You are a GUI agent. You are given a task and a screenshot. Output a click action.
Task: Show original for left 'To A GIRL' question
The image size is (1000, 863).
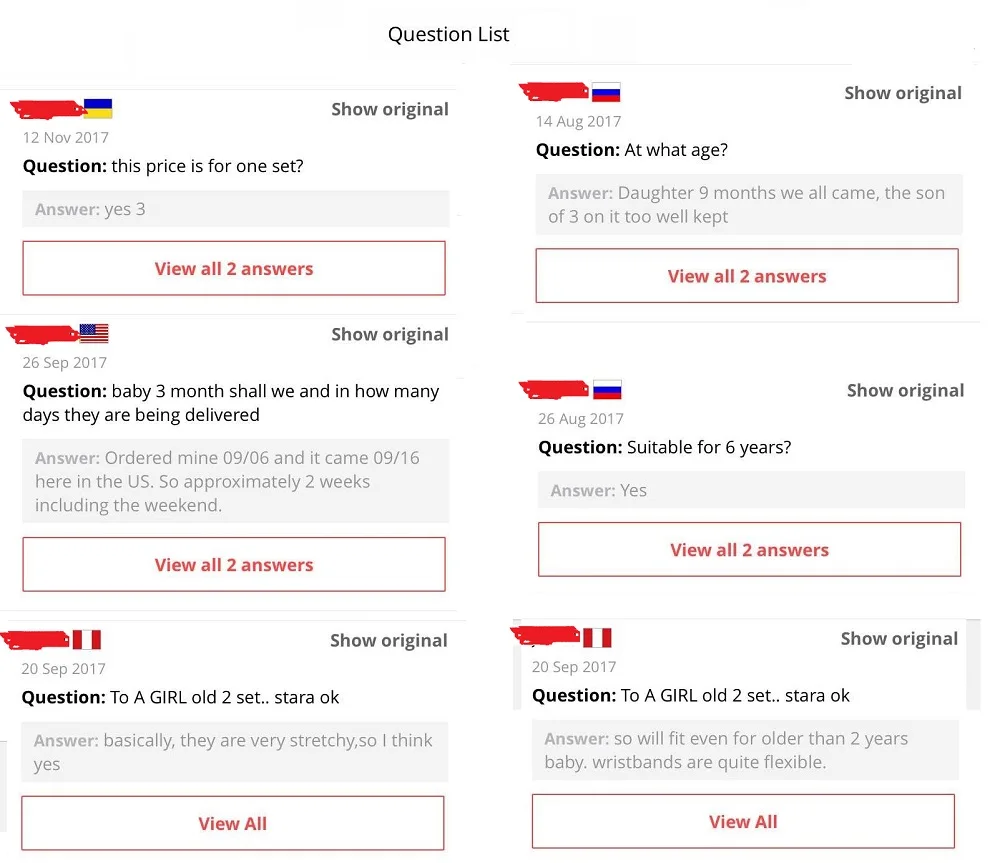pyautogui.click(x=388, y=640)
